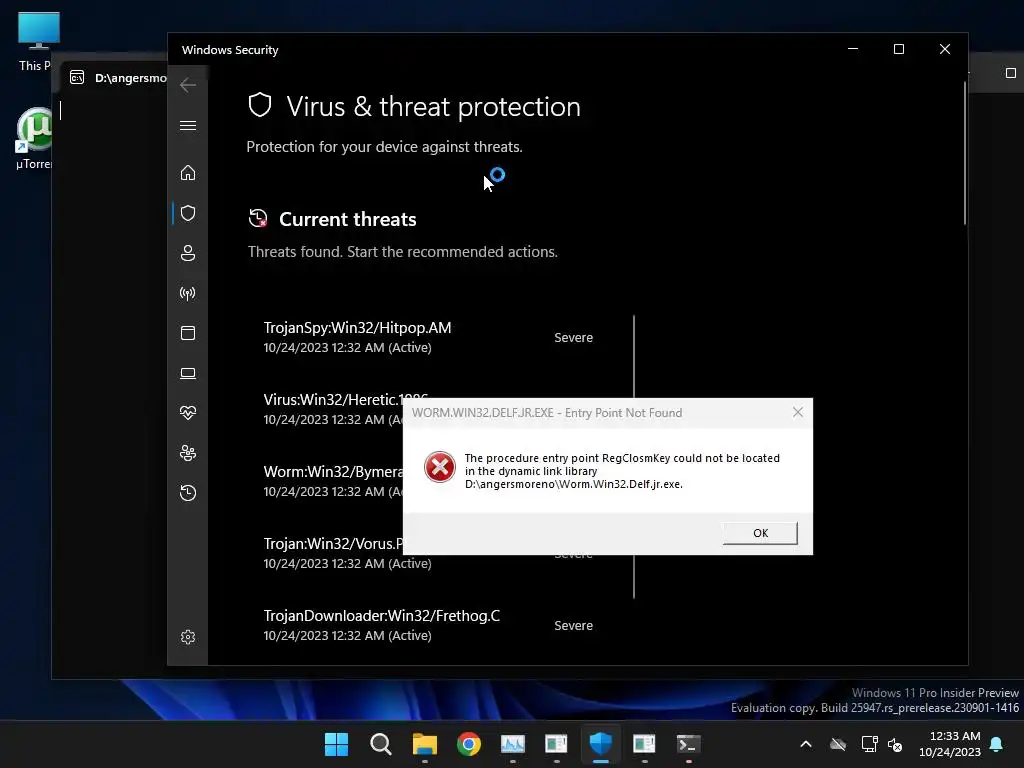Close the Entry Point Not Found error dialog
Image resolution: width=1024 pixels, height=768 pixels.
(x=797, y=412)
